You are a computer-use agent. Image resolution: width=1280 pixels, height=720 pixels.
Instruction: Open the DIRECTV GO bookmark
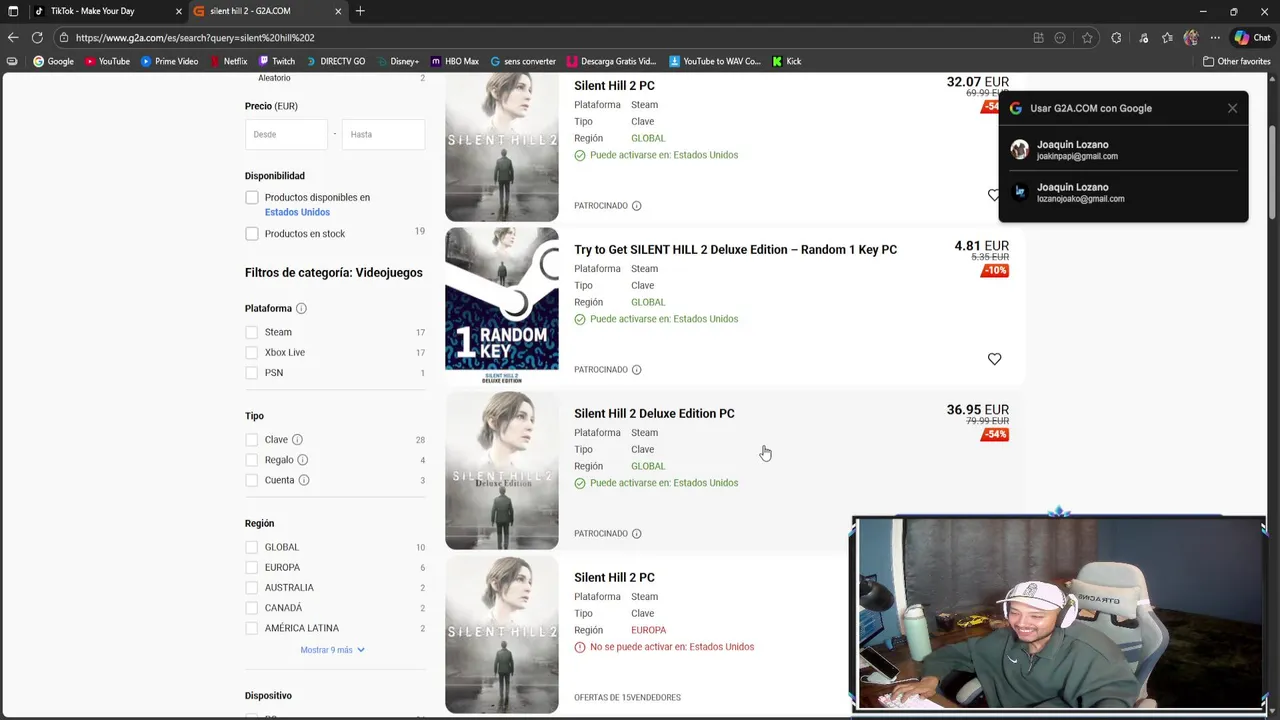coord(335,61)
